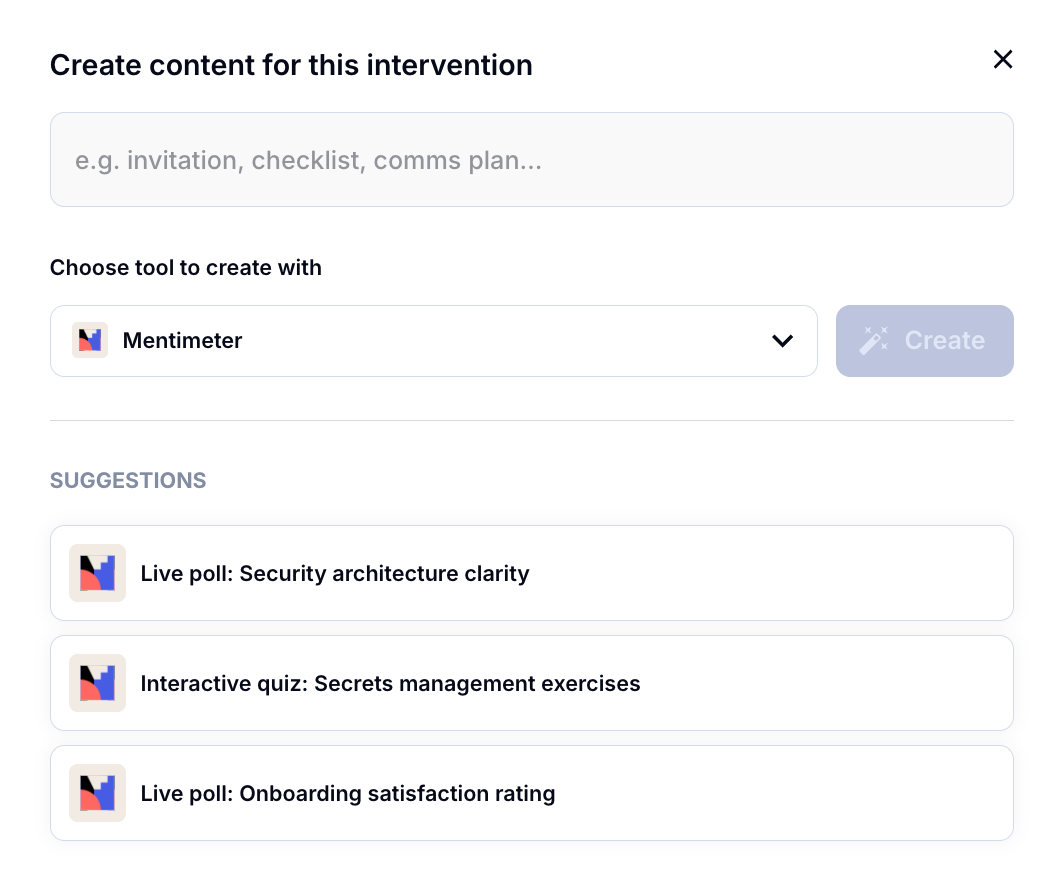Screen dimensions: 1064x874
Task: Click Mentimeter icon beside Security architecture poll
Action: 97,573
